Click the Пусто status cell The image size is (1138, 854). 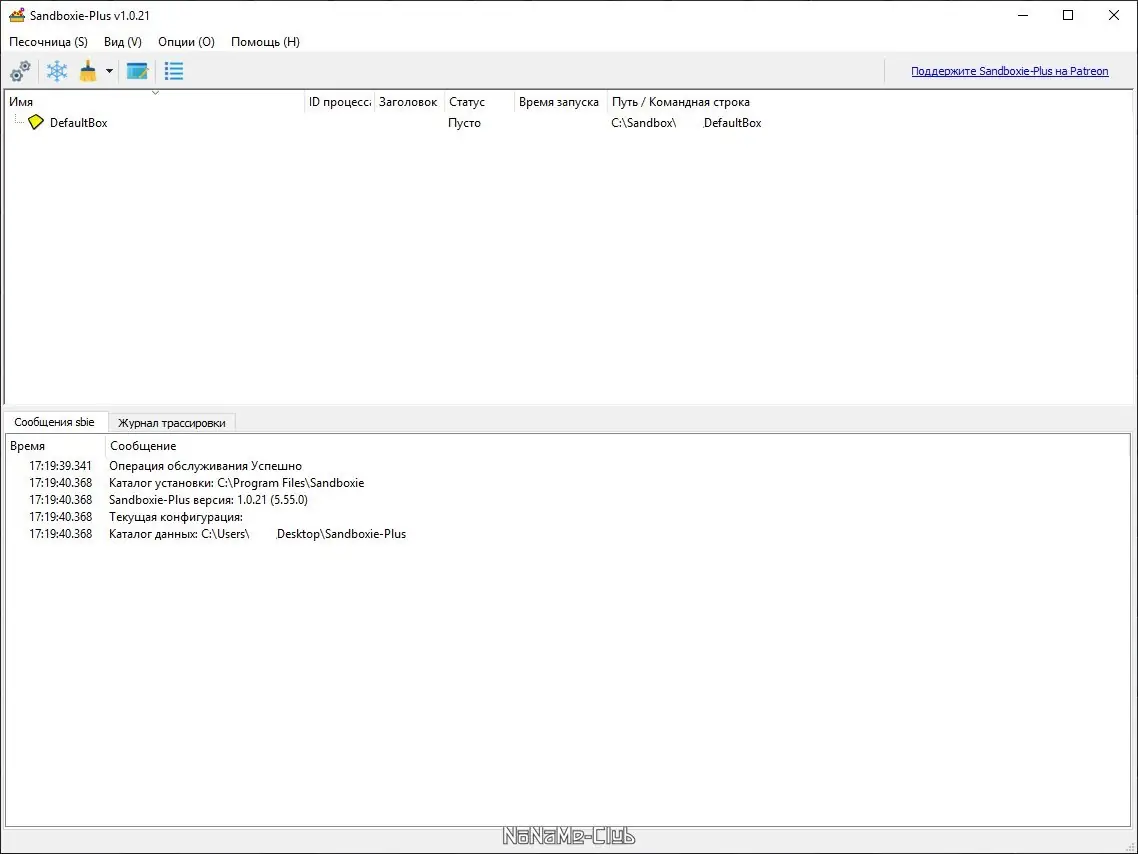pos(464,123)
